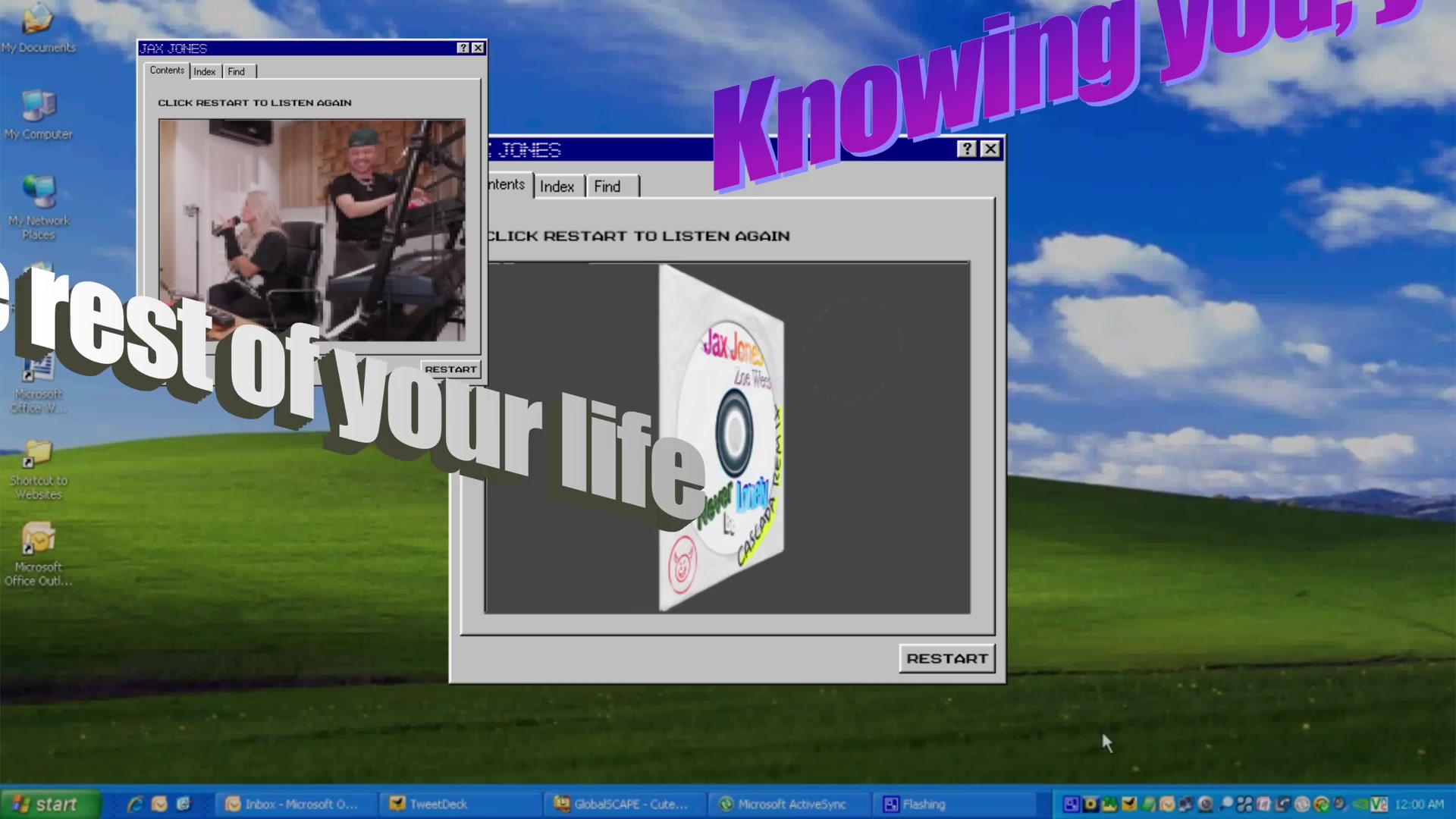Open My Network Places desktop icon
Screen dimensions: 1456x819
(x=38, y=207)
